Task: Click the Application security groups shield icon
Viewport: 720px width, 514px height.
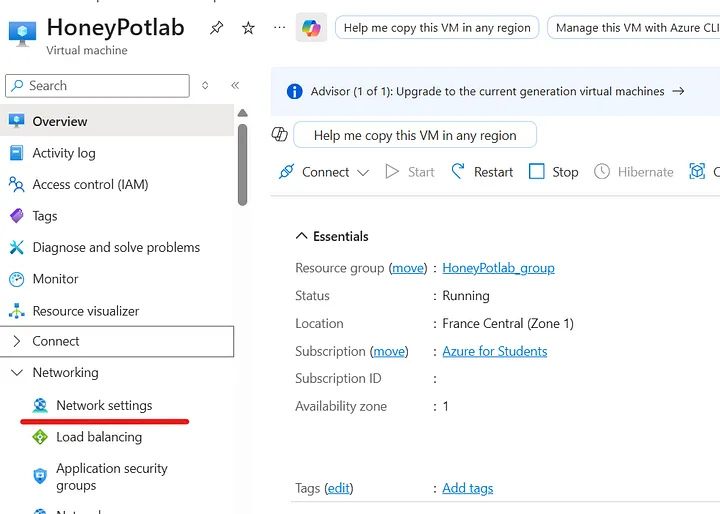Action: click(x=40, y=475)
